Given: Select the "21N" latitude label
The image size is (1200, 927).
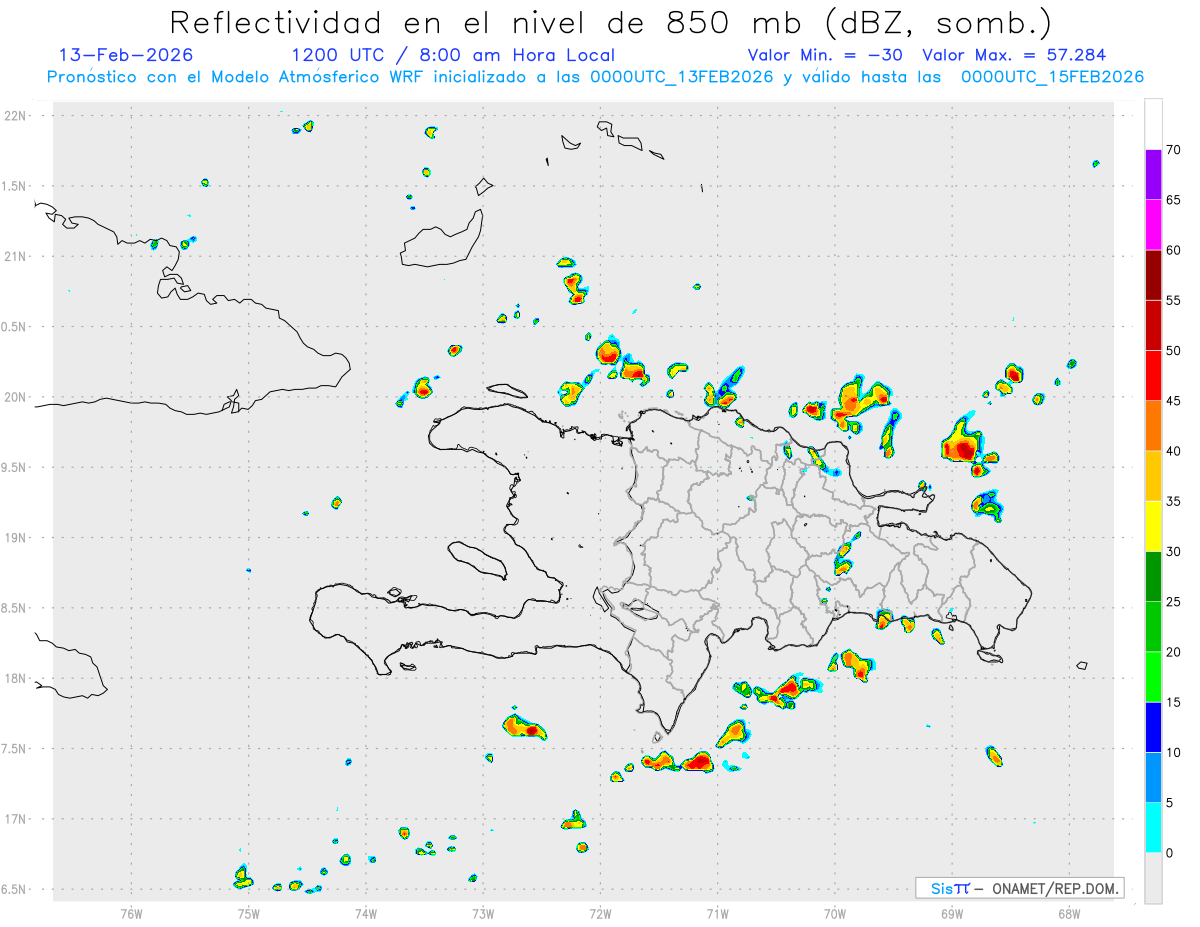Looking at the screenshot, I should point(16,257).
